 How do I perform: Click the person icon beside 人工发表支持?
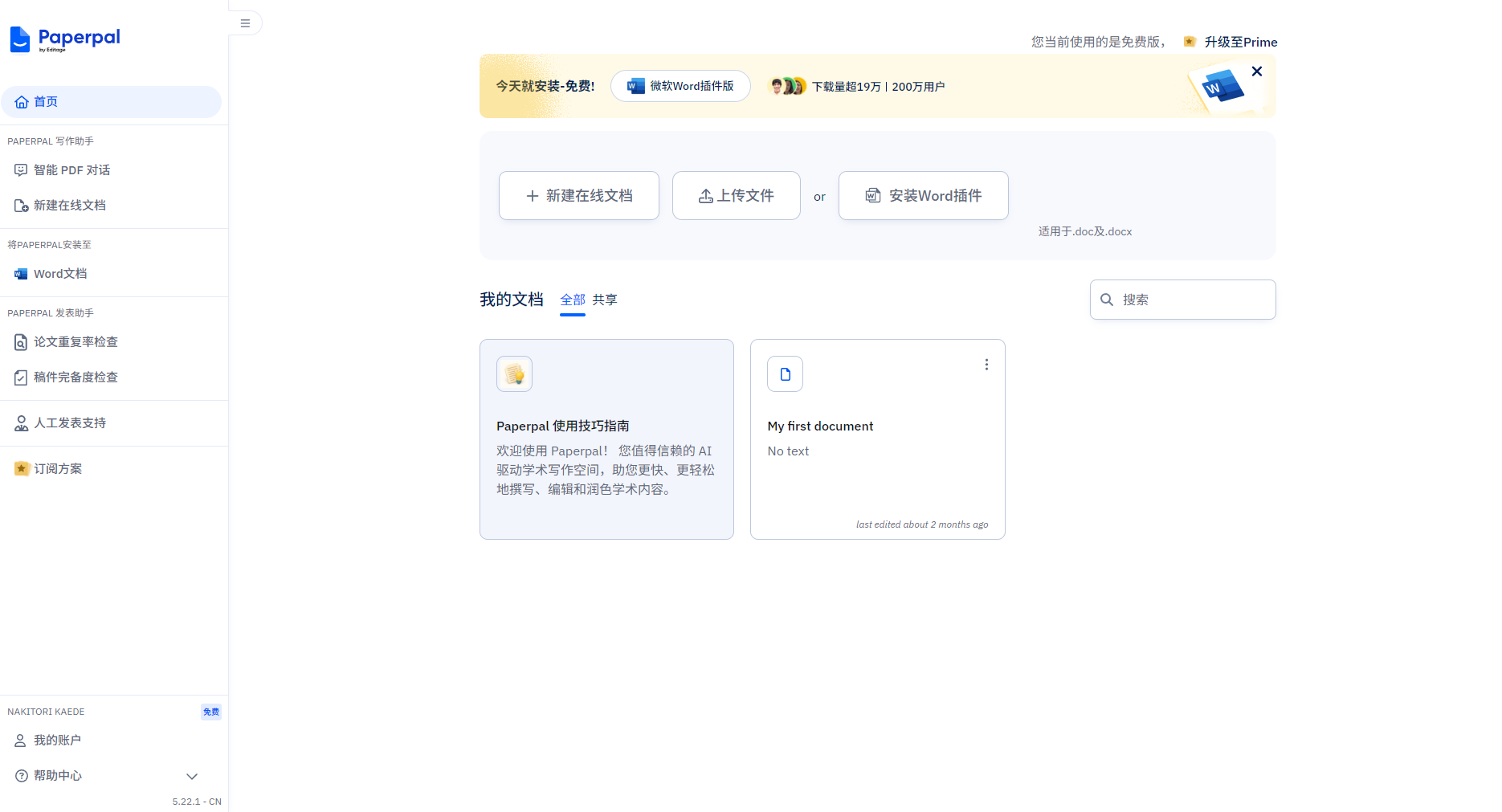point(21,423)
